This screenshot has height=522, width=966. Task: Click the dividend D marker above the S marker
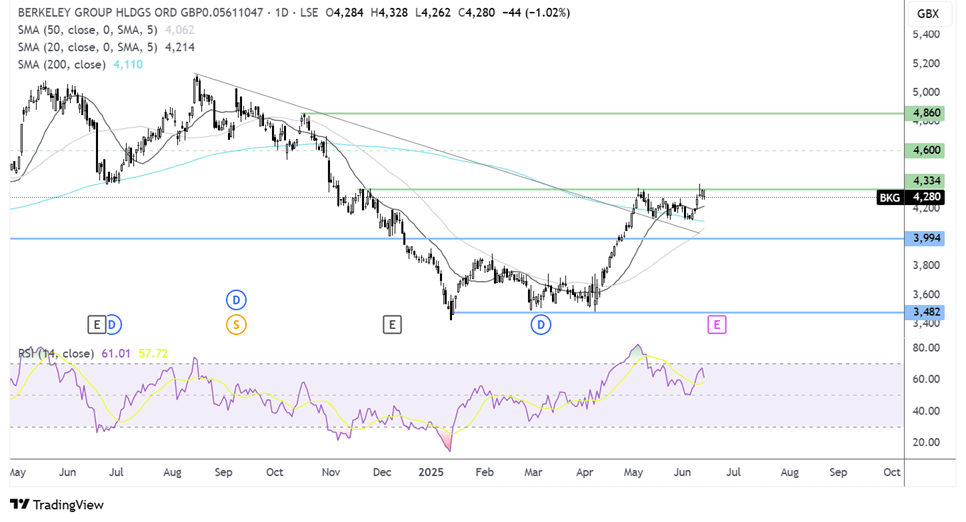click(236, 300)
